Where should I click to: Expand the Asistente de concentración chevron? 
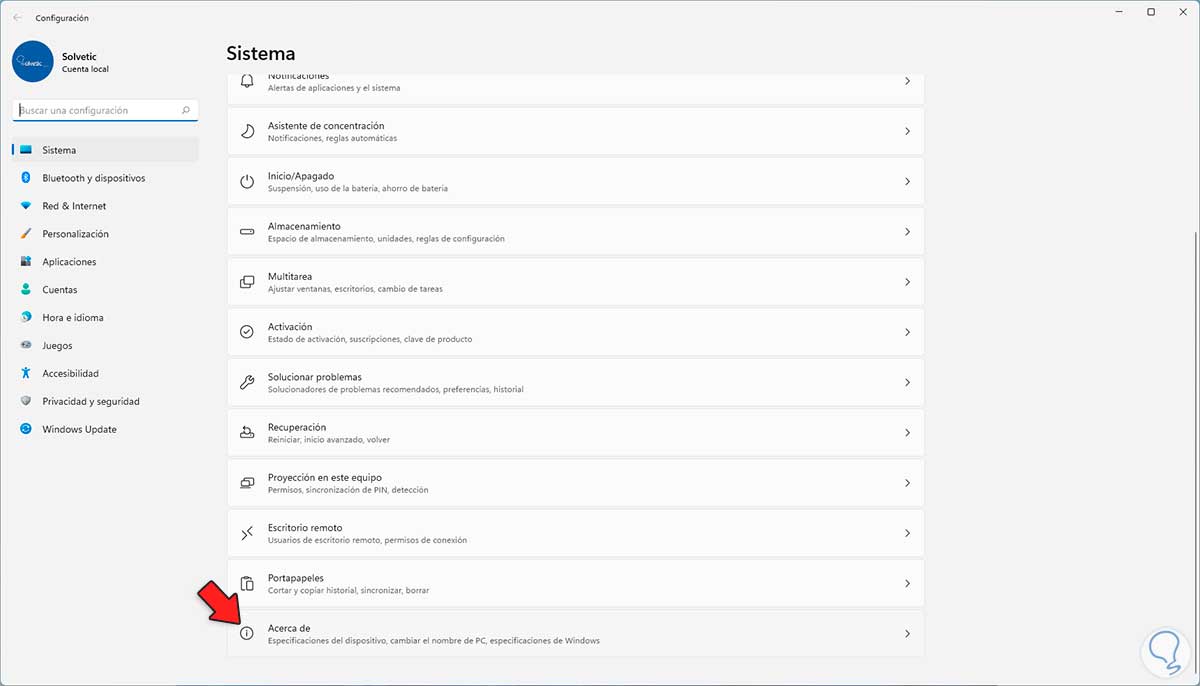[907, 131]
